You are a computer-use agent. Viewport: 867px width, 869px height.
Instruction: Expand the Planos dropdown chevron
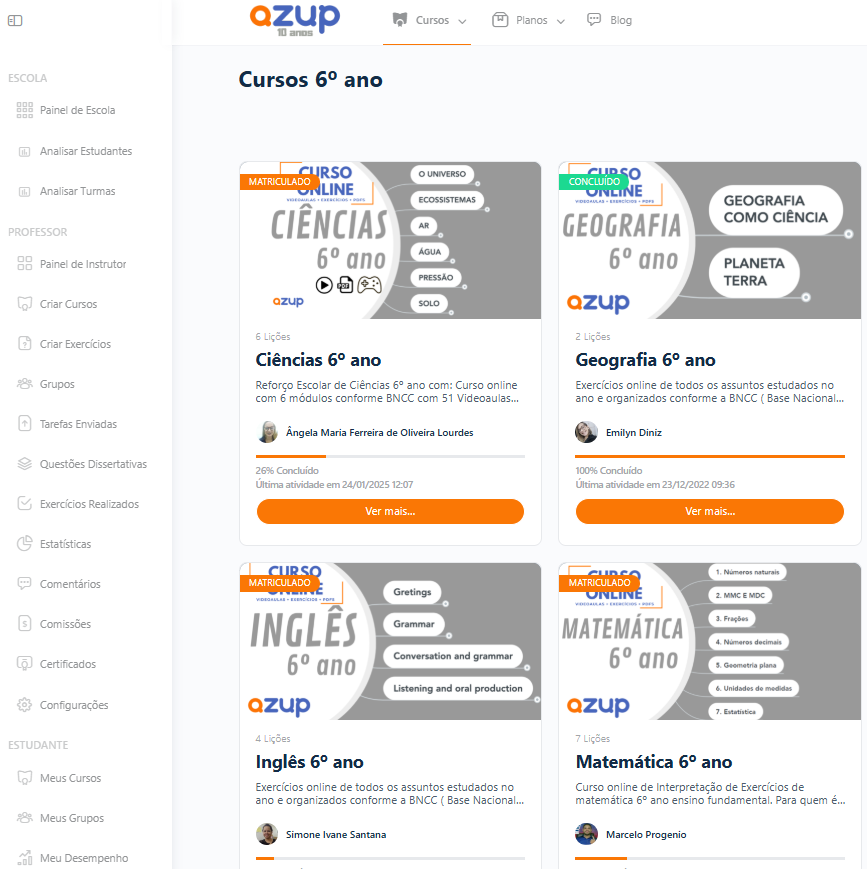click(x=560, y=21)
